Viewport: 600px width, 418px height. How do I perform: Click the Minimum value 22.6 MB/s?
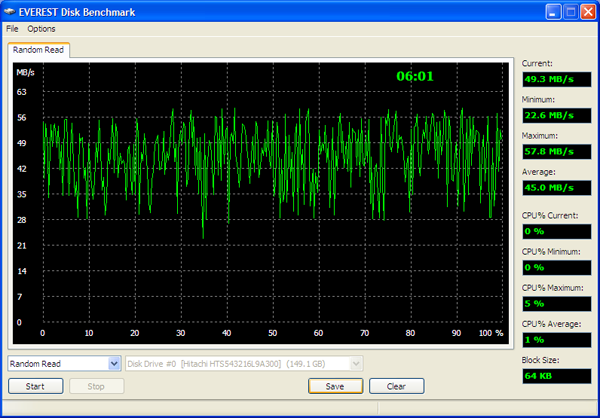(557, 115)
